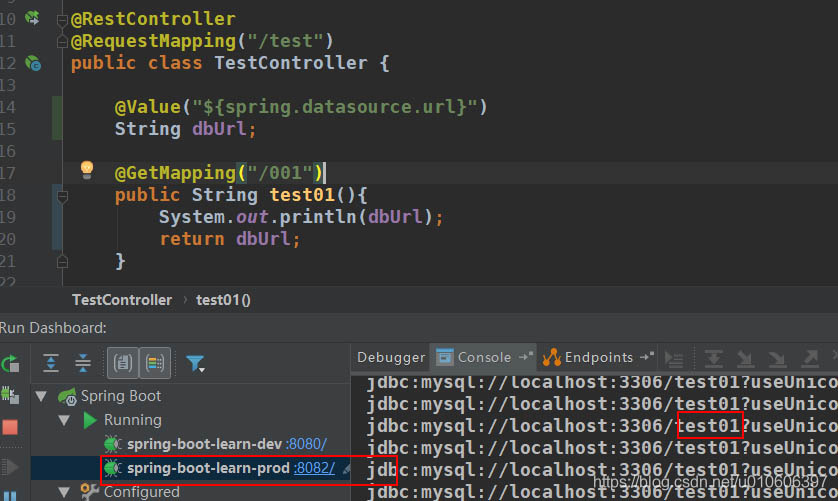Open the :8082/ link for spring-boot-learn-prod
The height and width of the screenshot is (501, 838).
pos(314,468)
